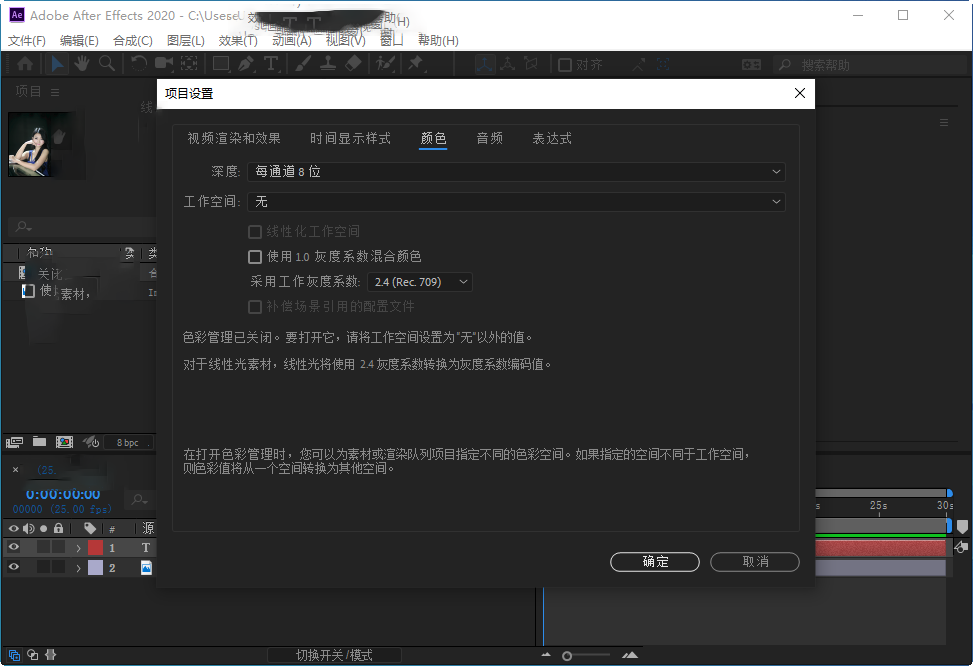The width and height of the screenshot is (973, 666).
Task: Click the View Axis mode icon
Action: (x=531, y=63)
